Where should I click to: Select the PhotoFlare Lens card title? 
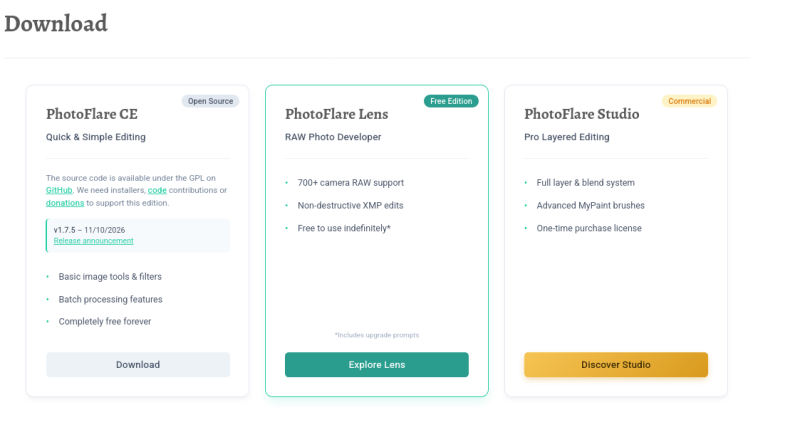(x=337, y=114)
